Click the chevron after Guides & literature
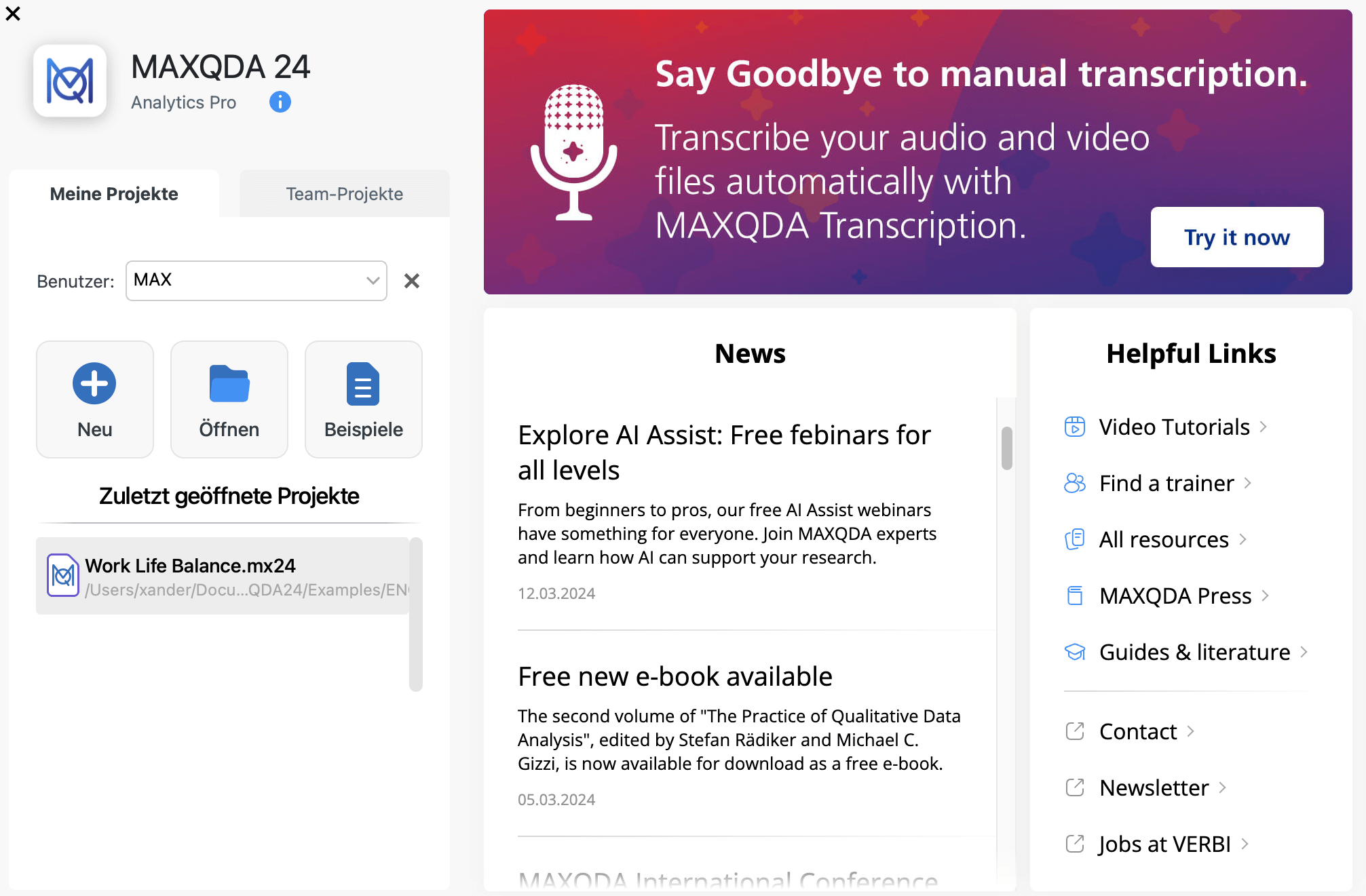 click(1304, 652)
